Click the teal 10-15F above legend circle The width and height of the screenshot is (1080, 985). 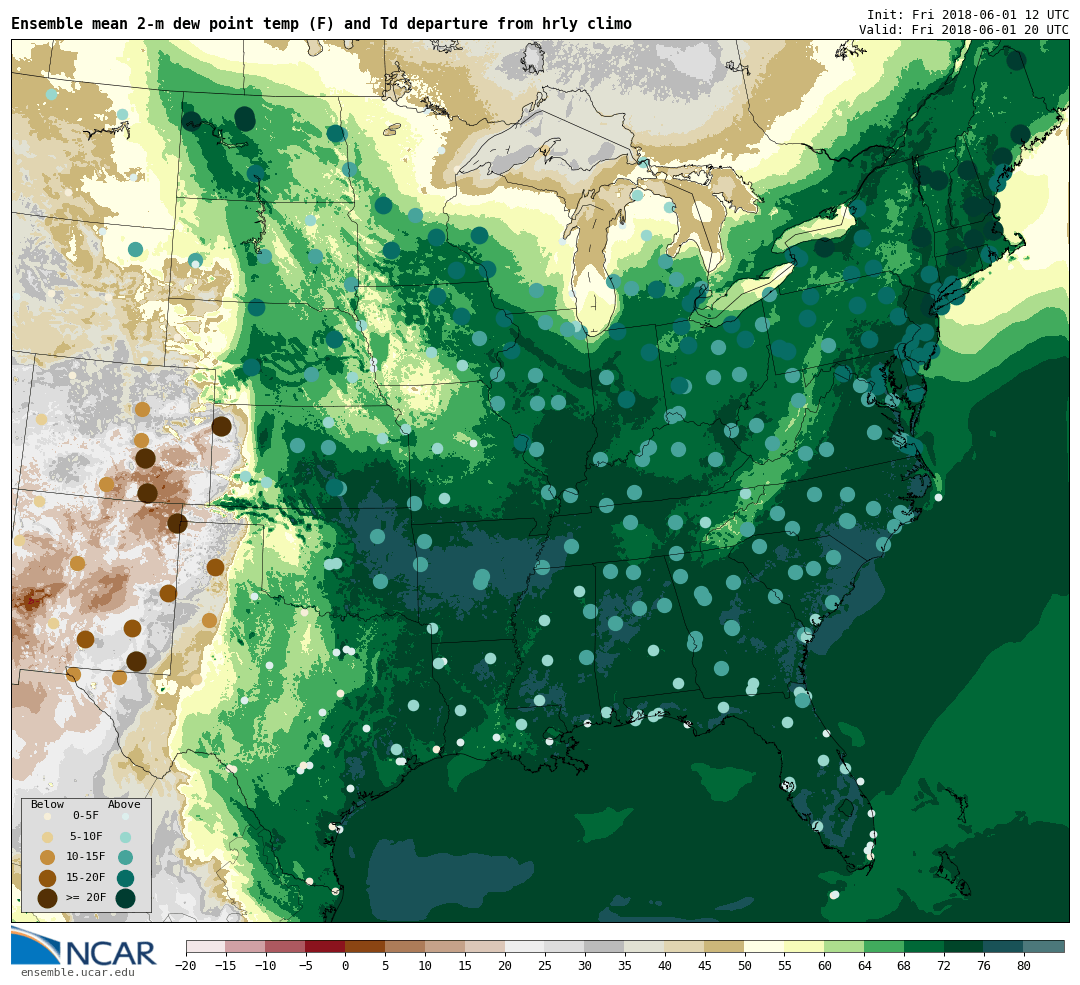tap(125, 857)
